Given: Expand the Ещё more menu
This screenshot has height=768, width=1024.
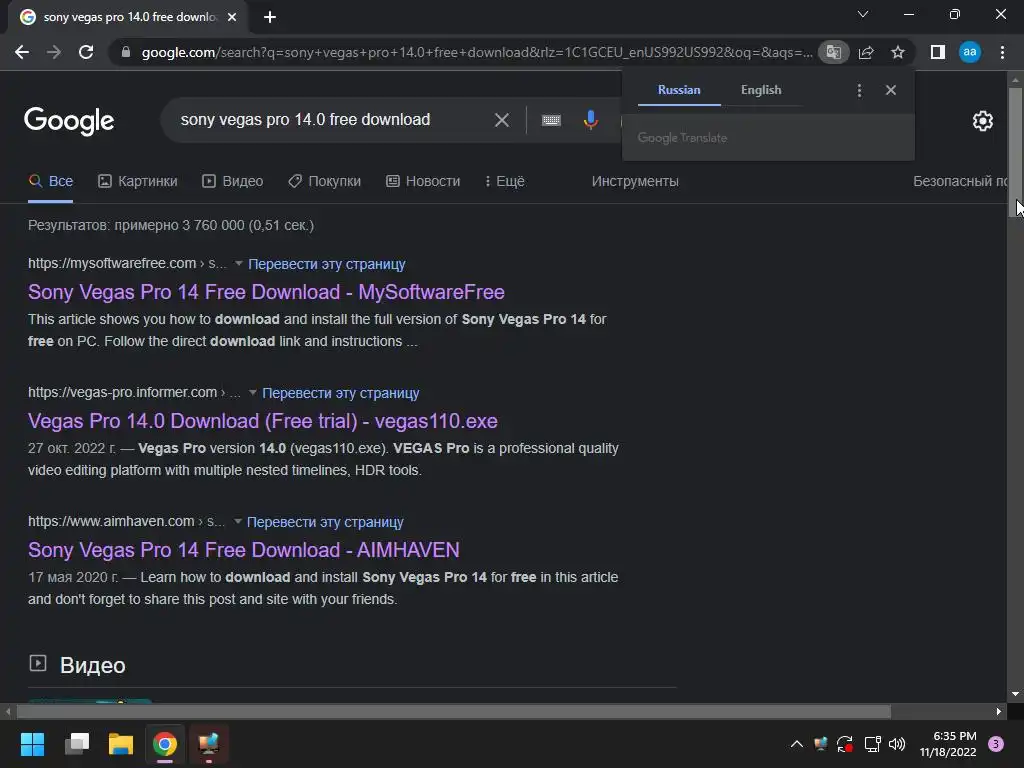Looking at the screenshot, I should click(505, 181).
